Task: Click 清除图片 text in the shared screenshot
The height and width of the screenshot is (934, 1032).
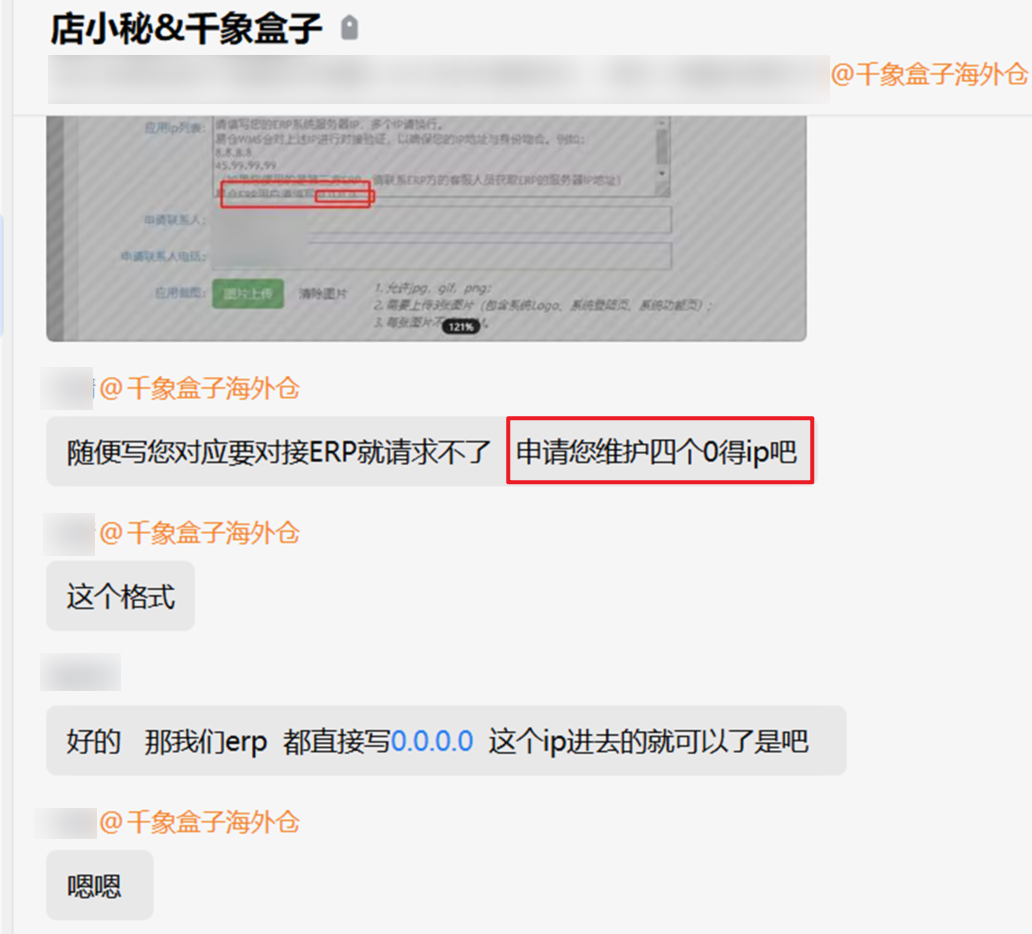Action: pos(322,294)
